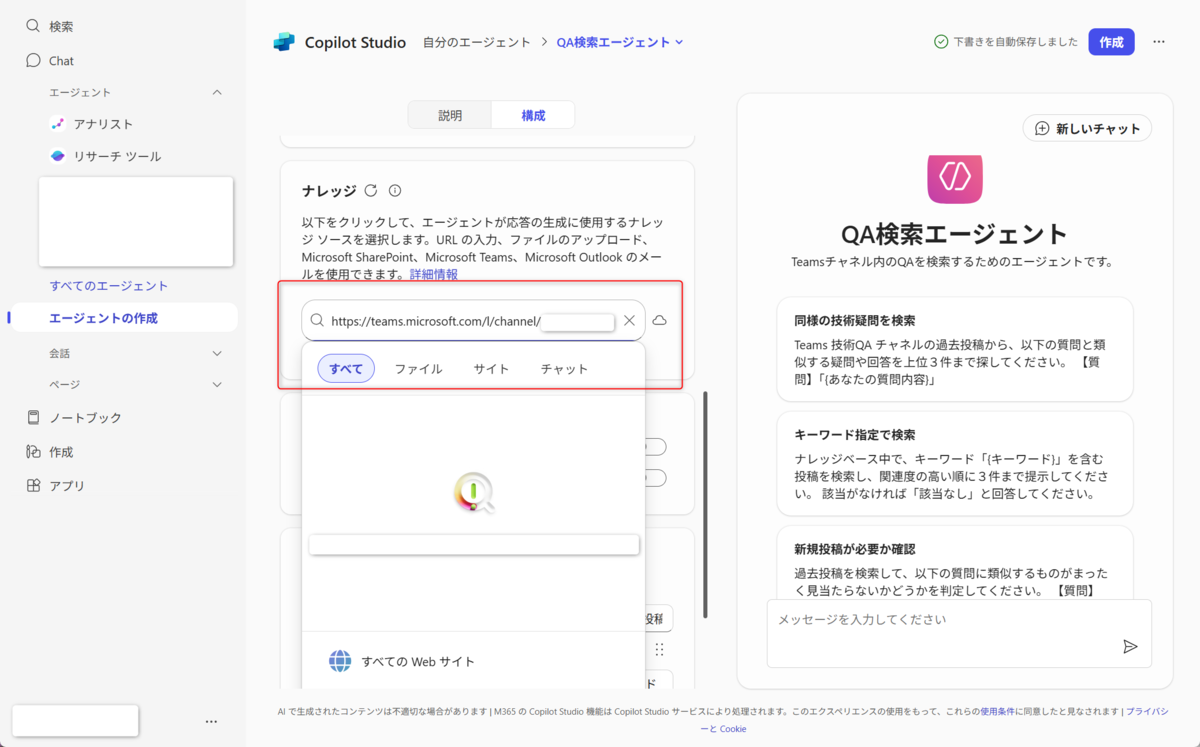Switch to the 構成 tab
1200x747 pixels.
[533, 115]
